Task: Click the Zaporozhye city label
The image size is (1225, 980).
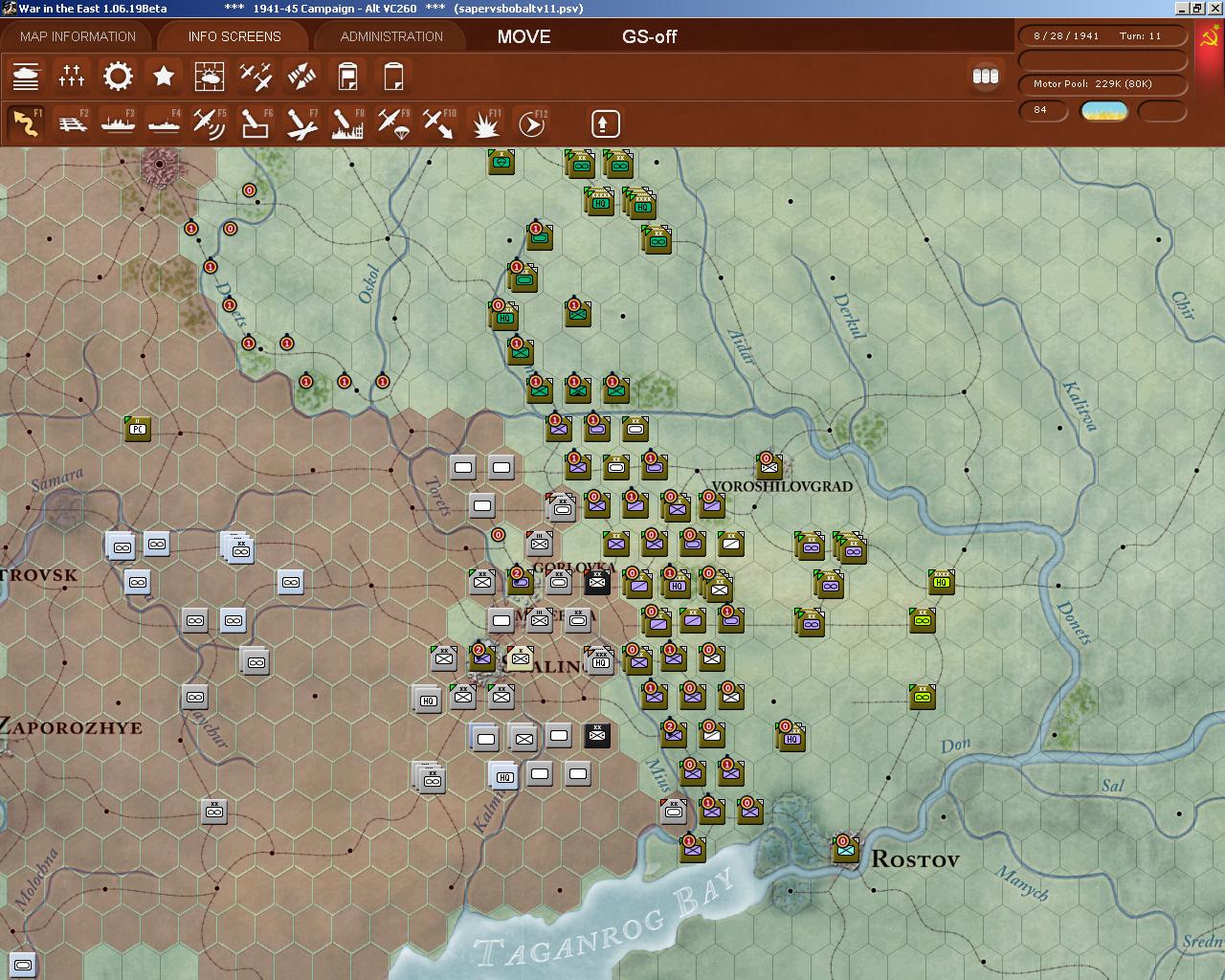Action: (71, 726)
